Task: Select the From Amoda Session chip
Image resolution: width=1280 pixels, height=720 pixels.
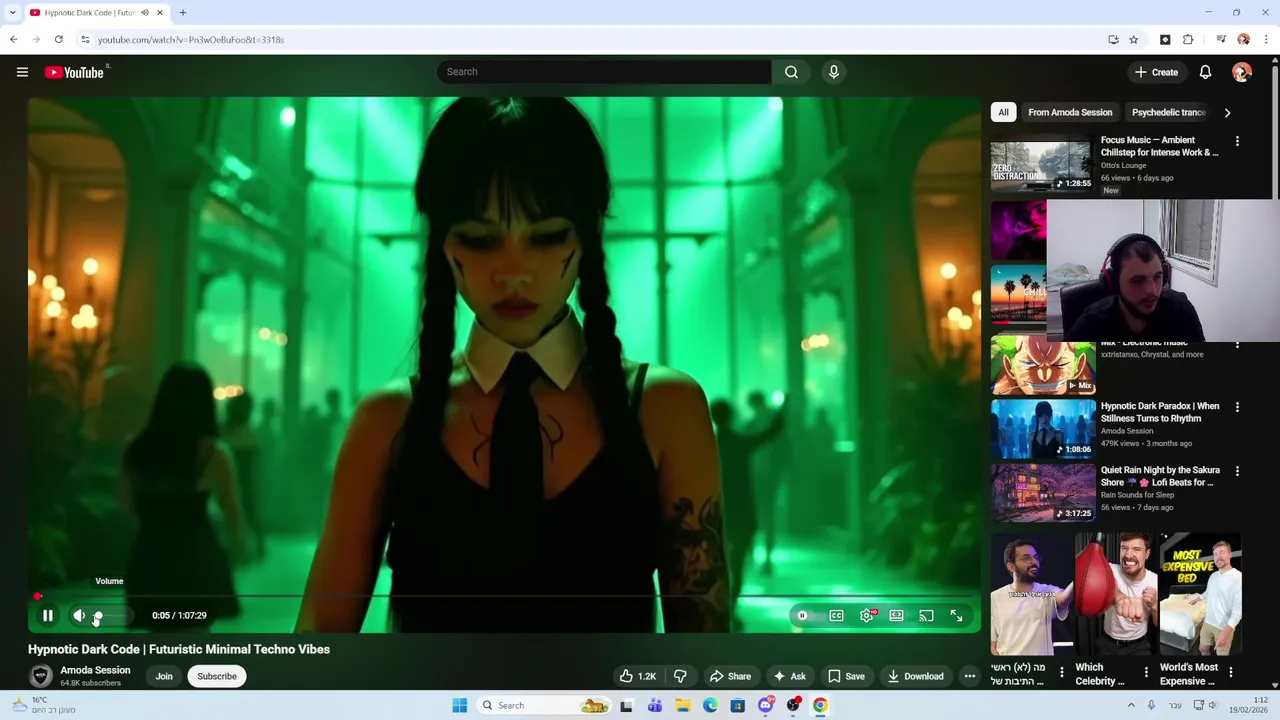Action: (1070, 112)
